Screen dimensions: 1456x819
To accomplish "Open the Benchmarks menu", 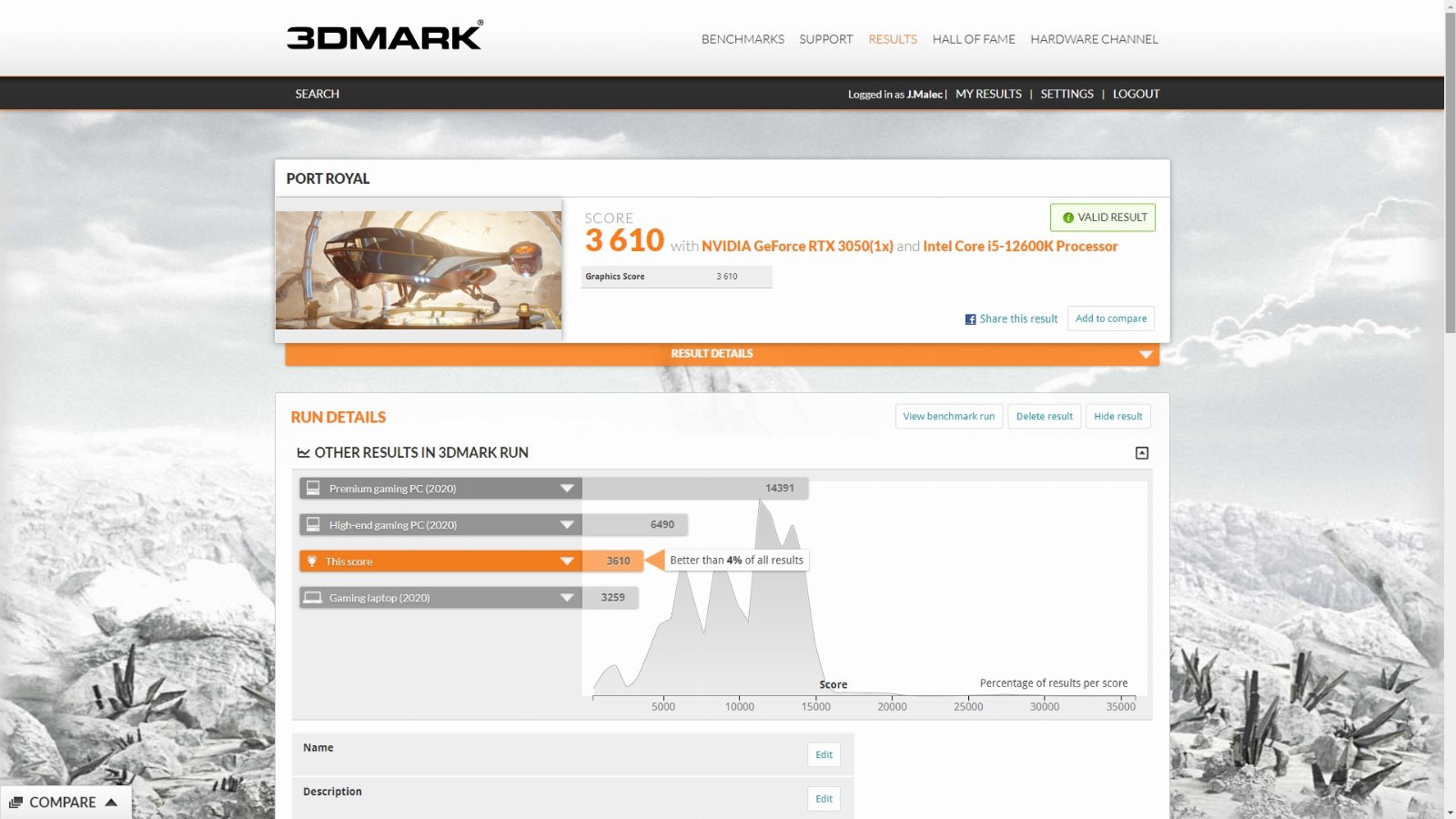I will click(x=743, y=39).
